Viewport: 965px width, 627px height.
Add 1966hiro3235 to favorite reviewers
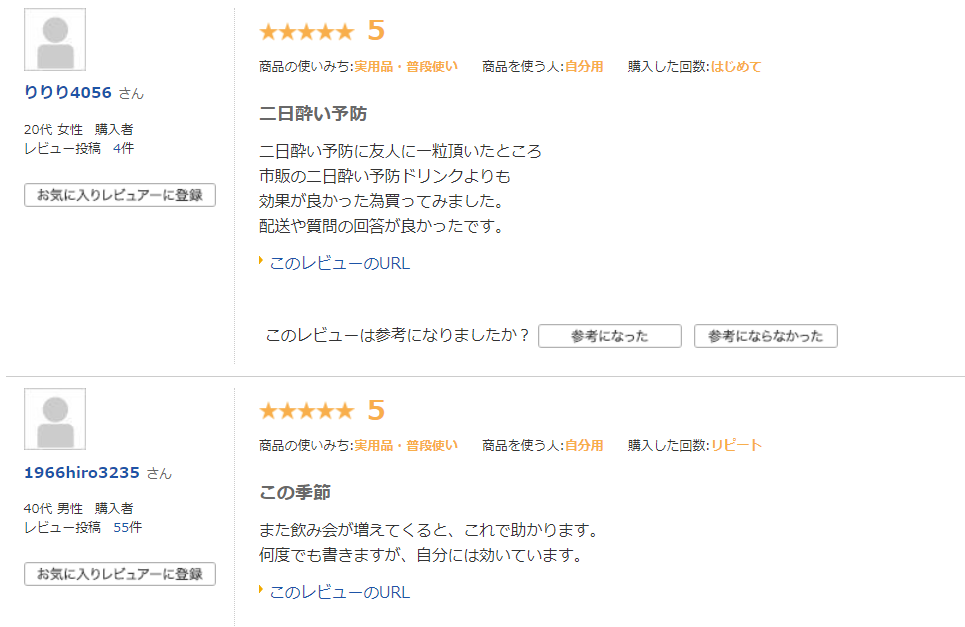[120, 574]
